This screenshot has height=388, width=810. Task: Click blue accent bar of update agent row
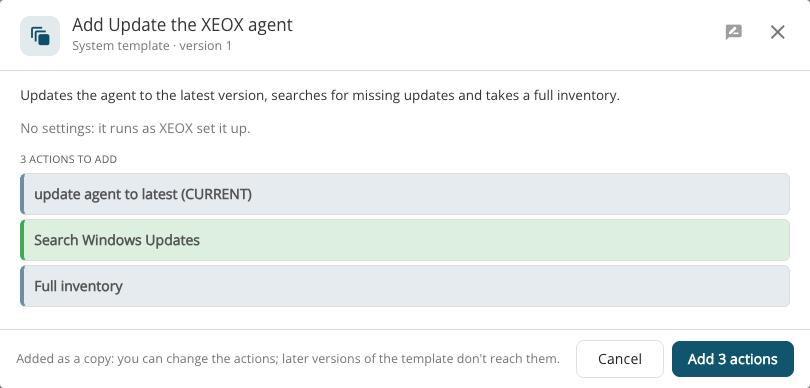(22, 194)
